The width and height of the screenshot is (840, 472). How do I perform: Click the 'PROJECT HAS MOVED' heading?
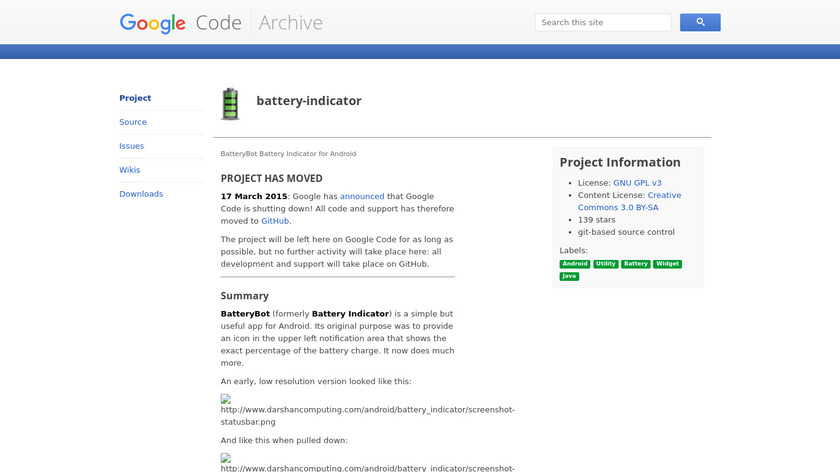pos(272,178)
